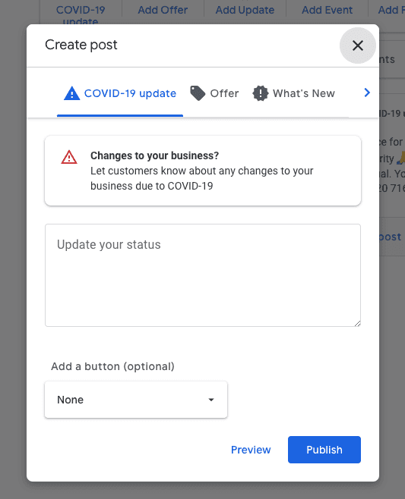Close the Create post dialog
Viewport: 405px width, 499px height.
coord(357,45)
